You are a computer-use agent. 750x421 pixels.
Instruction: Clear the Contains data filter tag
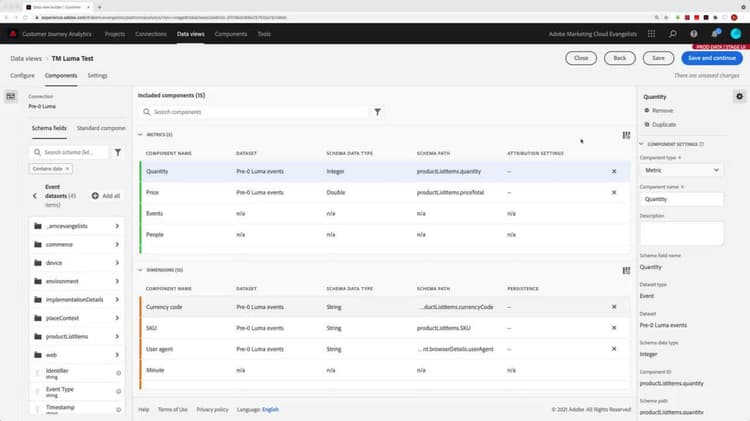[x=67, y=169]
